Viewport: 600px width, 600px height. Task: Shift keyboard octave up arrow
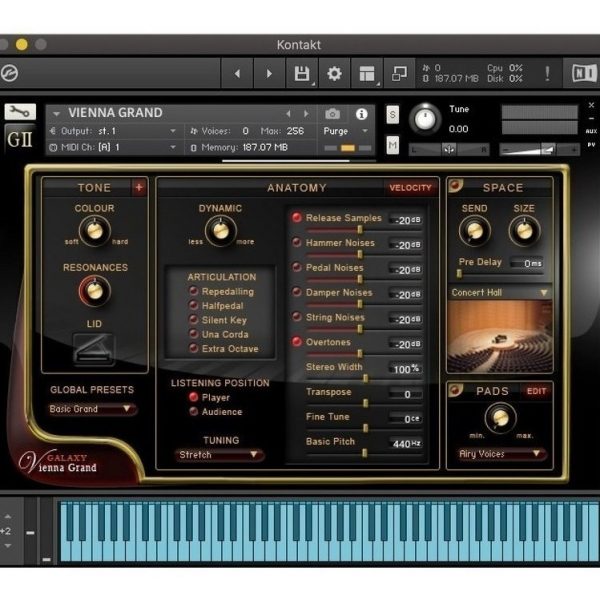point(8,517)
